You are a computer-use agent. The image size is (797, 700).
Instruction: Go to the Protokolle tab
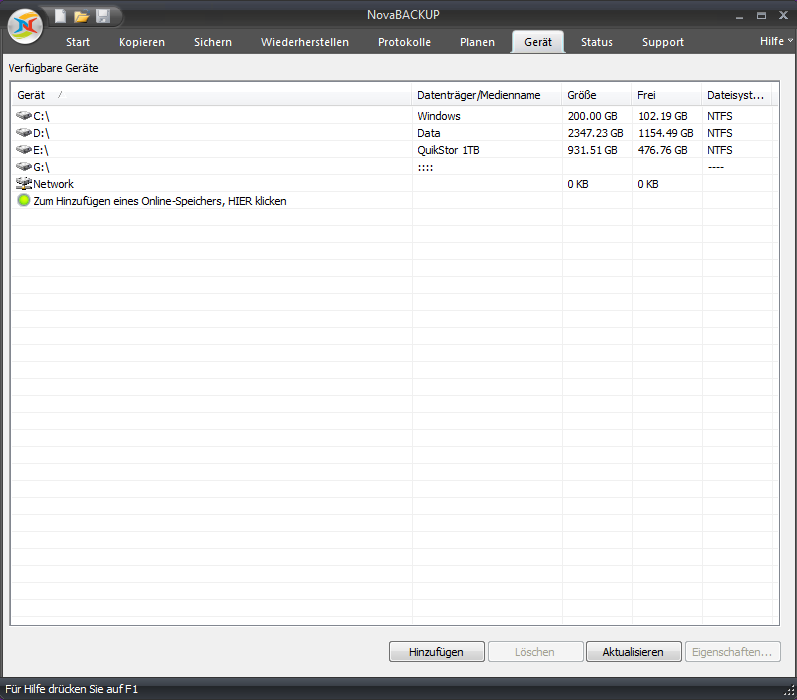[404, 42]
